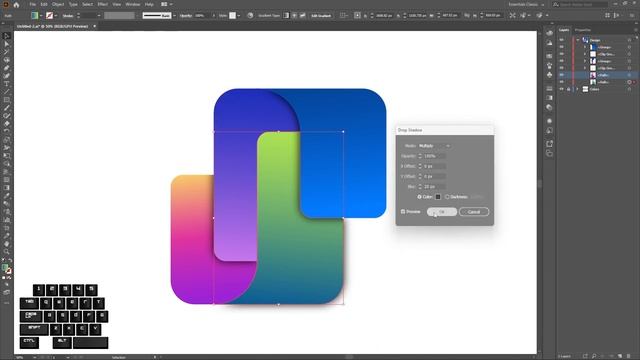Open the Object menu

(58, 4)
